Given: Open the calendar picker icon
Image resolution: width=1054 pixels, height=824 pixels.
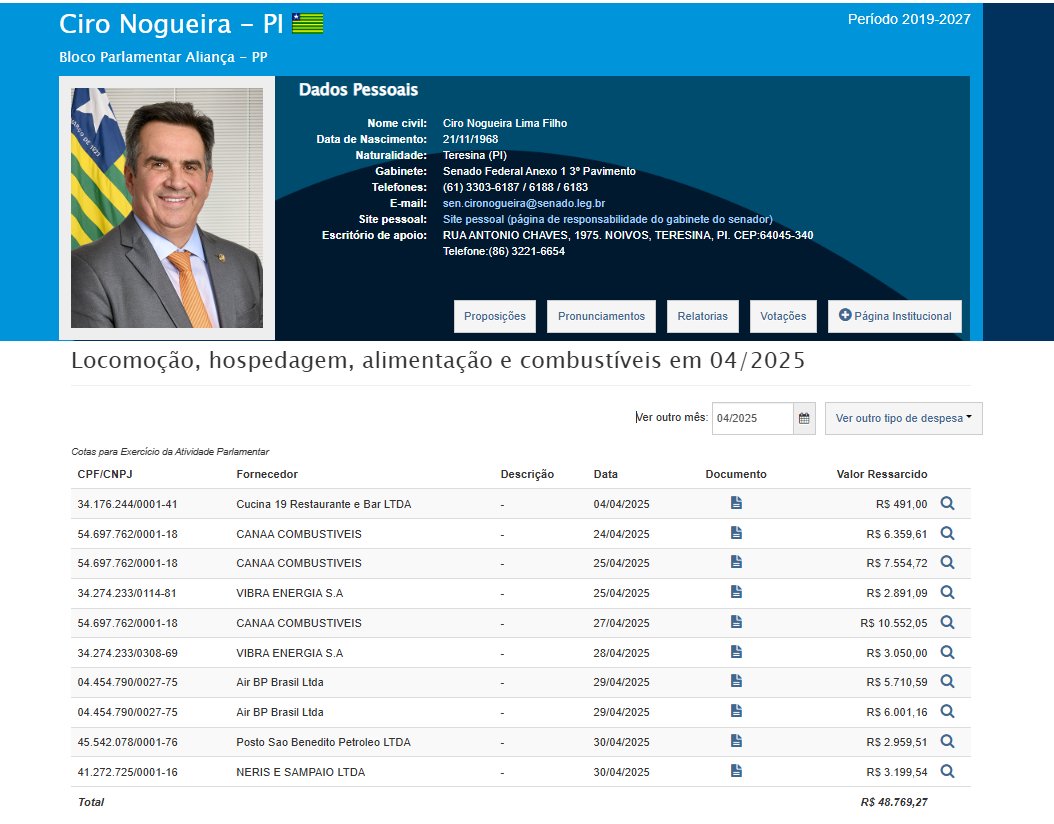Looking at the screenshot, I should point(804,418).
